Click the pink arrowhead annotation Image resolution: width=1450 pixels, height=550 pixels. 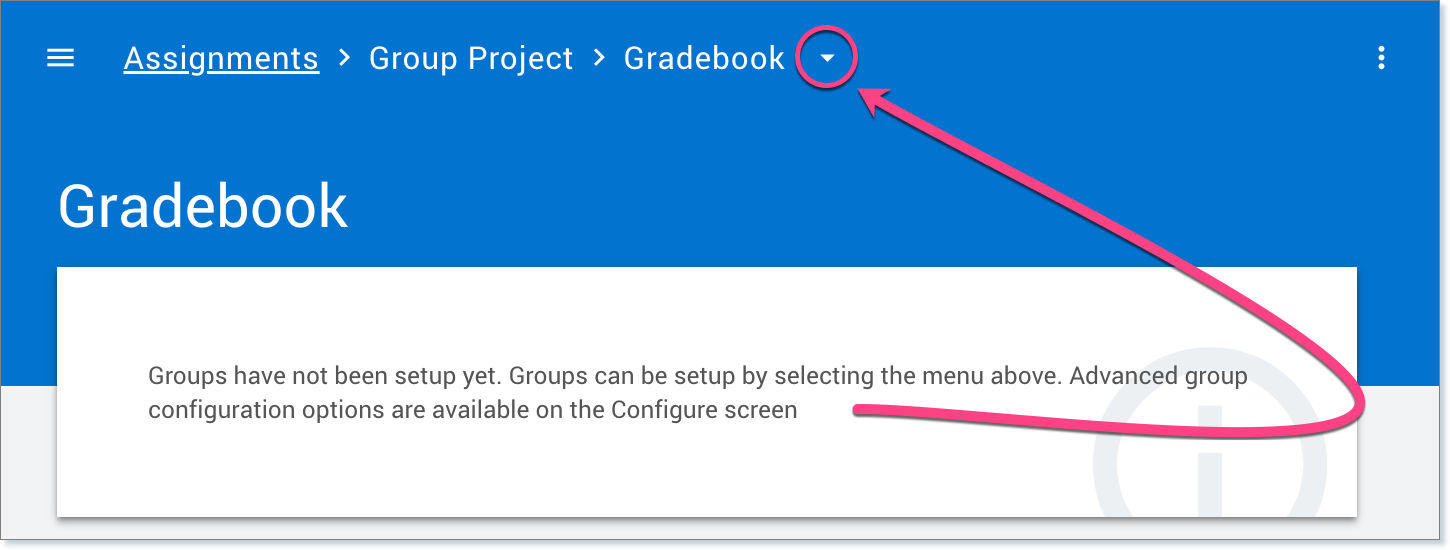point(878,101)
